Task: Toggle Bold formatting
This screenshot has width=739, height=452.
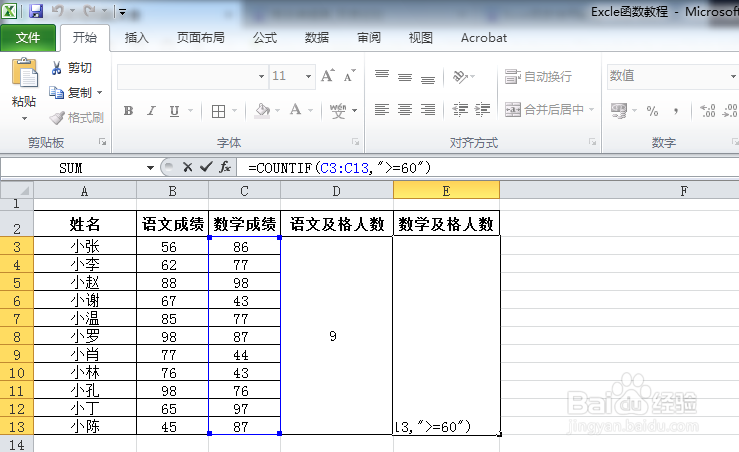Action: pyautogui.click(x=128, y=111)
